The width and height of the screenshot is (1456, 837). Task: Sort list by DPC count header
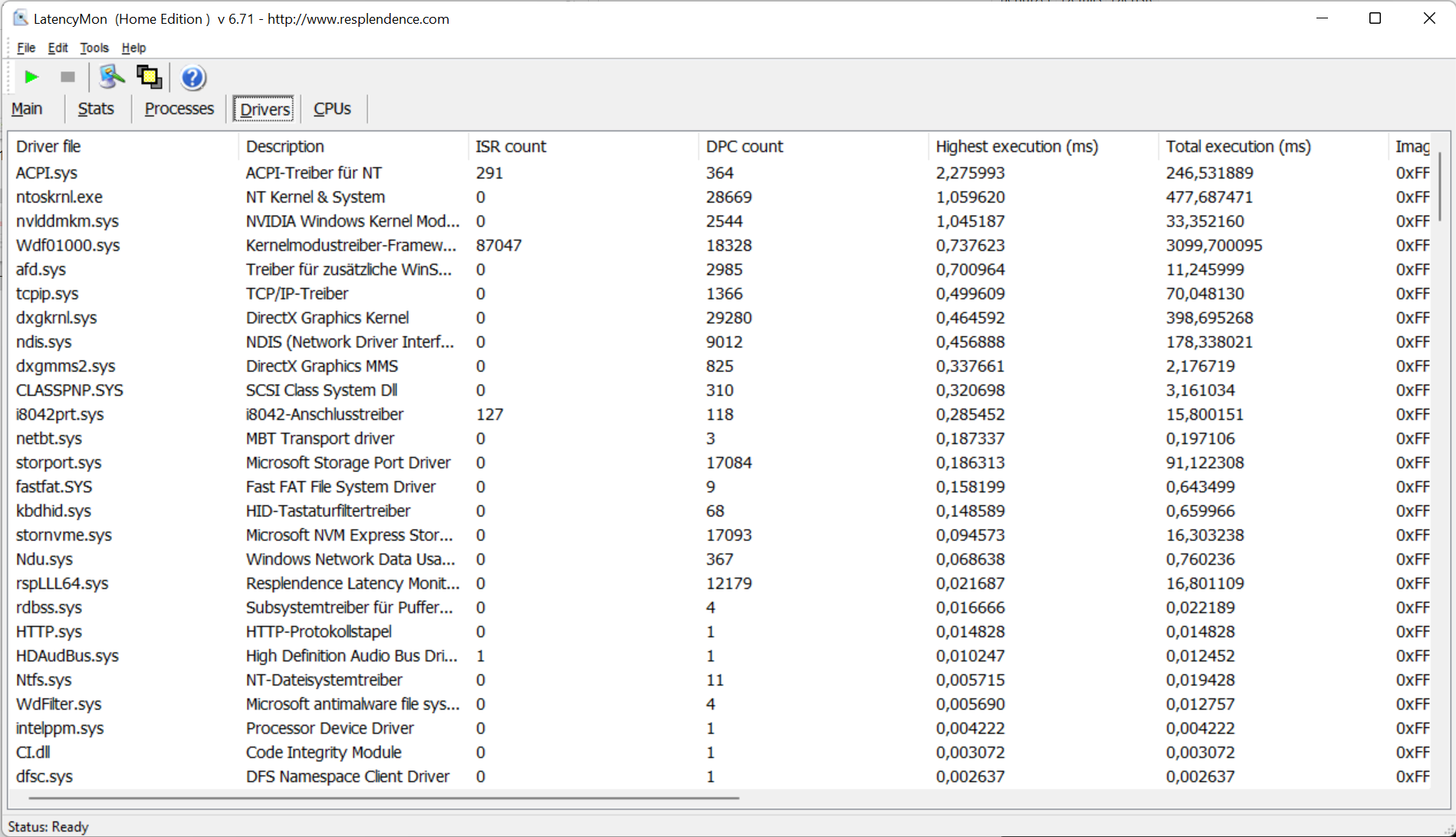coord(744,146)
